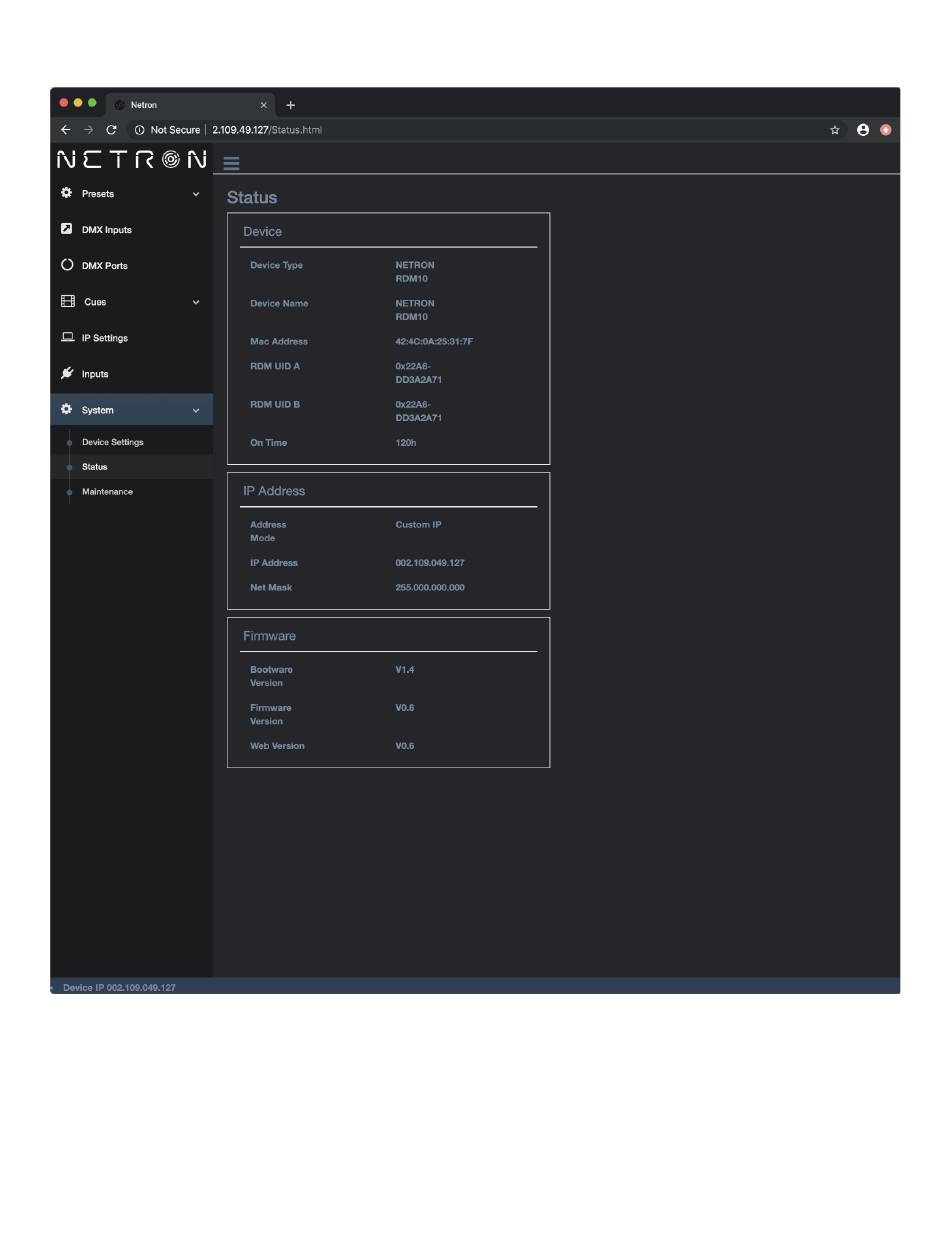Click the RDM UID B value
This screenshot has height=1254, width=950.
418,411
